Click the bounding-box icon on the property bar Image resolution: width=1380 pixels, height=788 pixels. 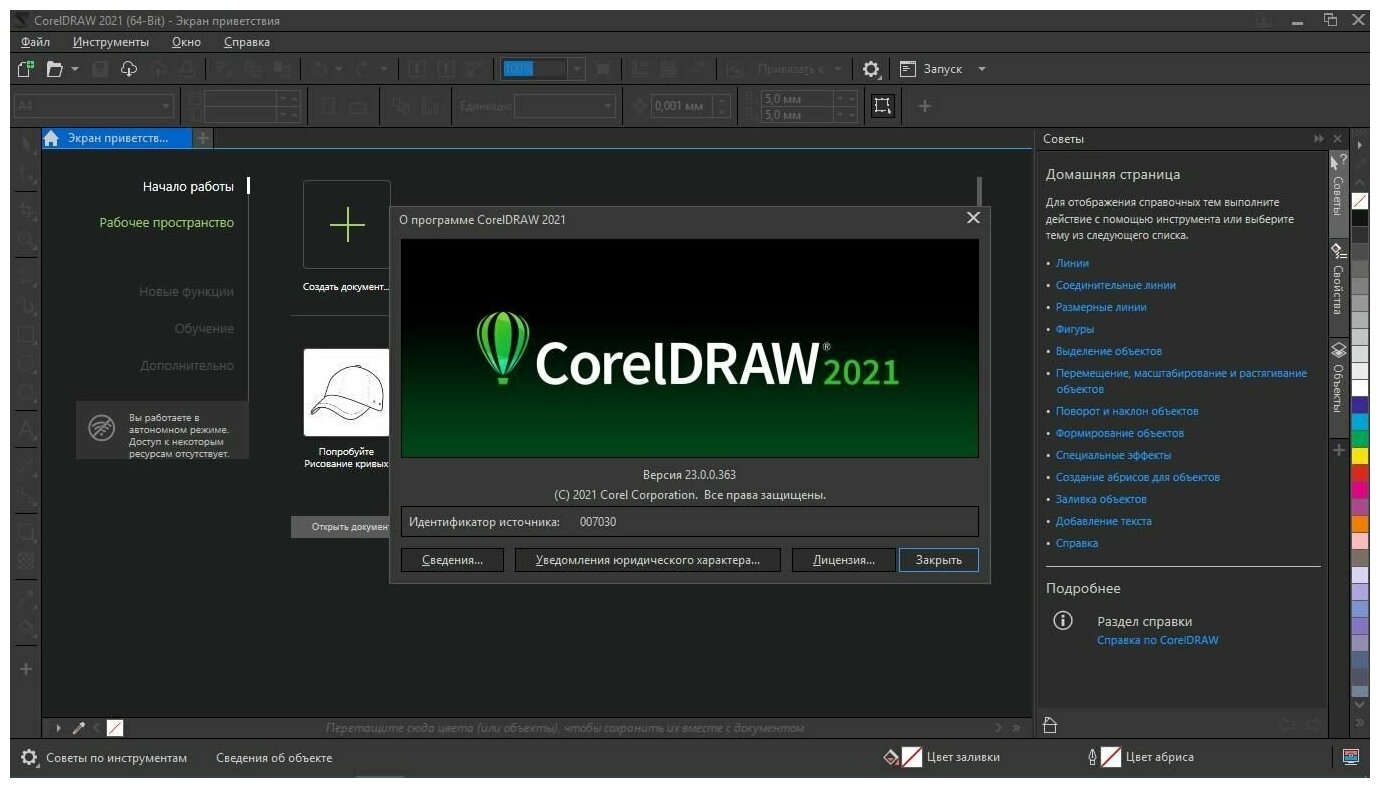(x=882, y=105)
